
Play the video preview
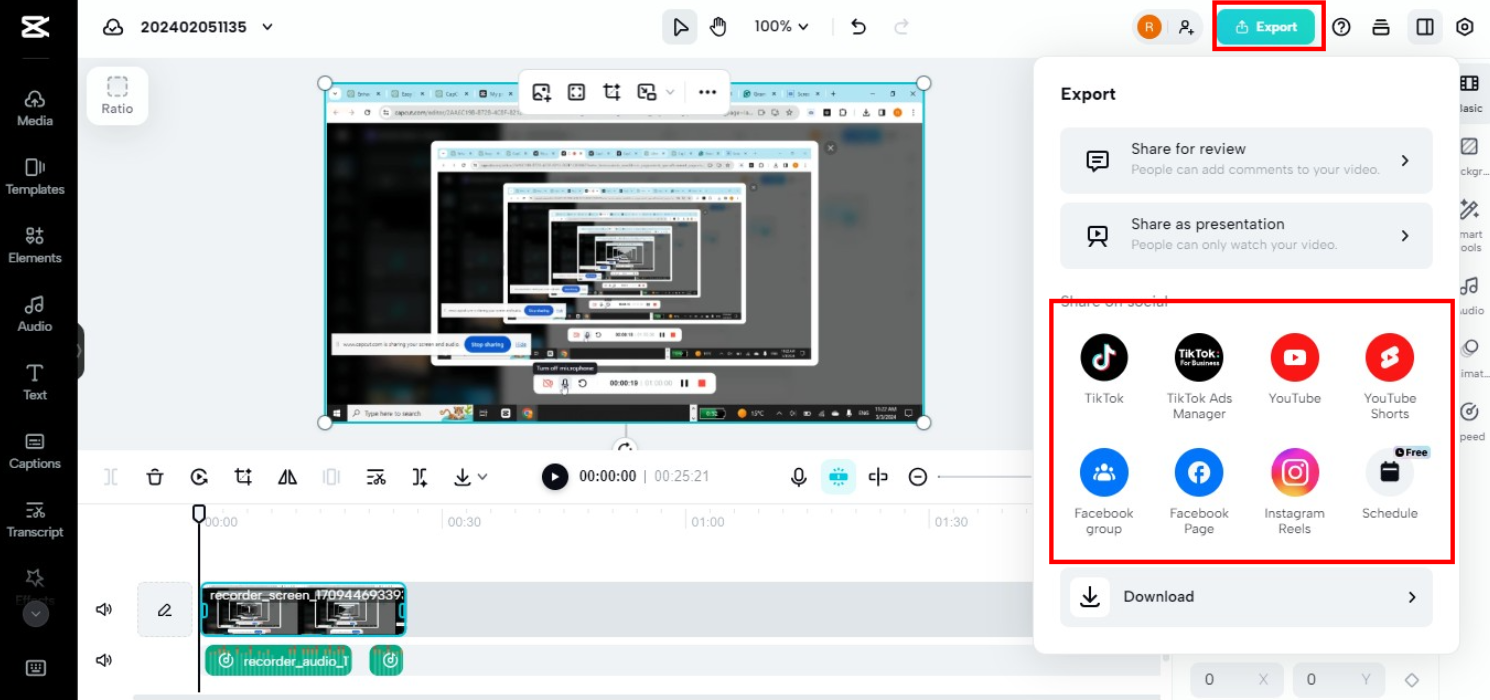555,477
